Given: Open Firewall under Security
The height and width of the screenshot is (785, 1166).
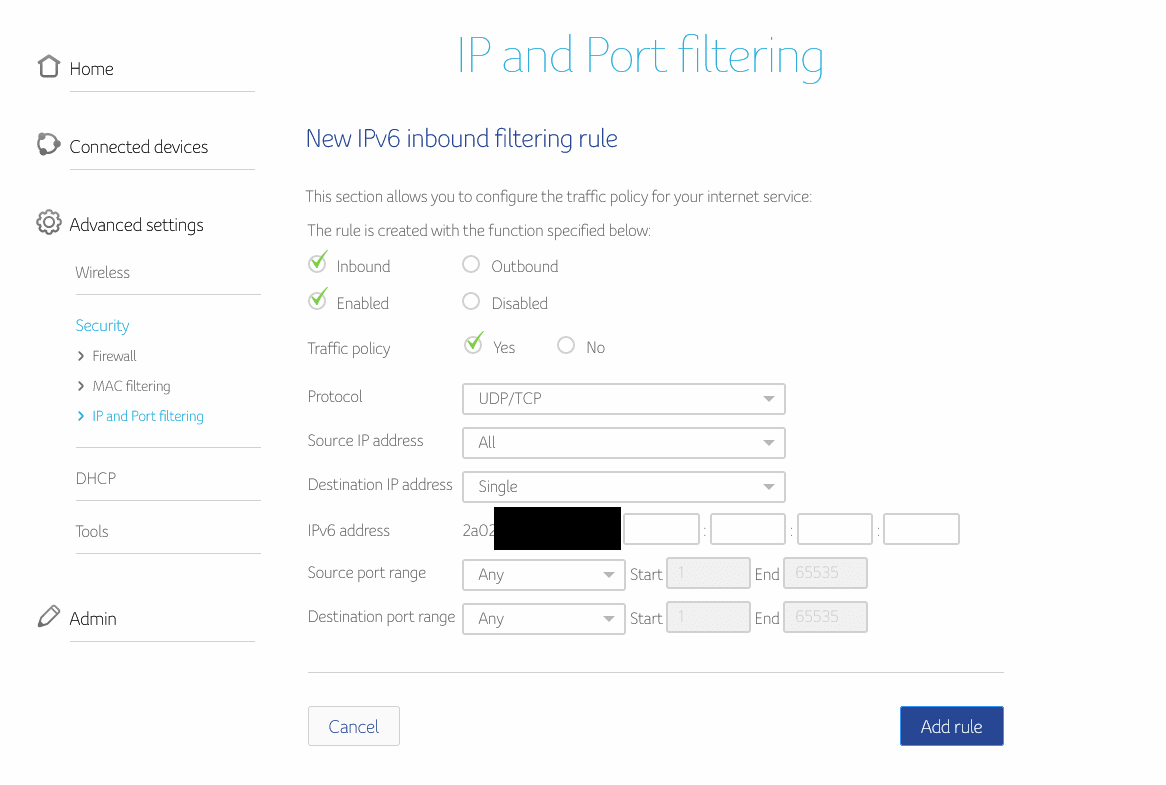Looking at the screenshot, I should click(x=114, y=356).
